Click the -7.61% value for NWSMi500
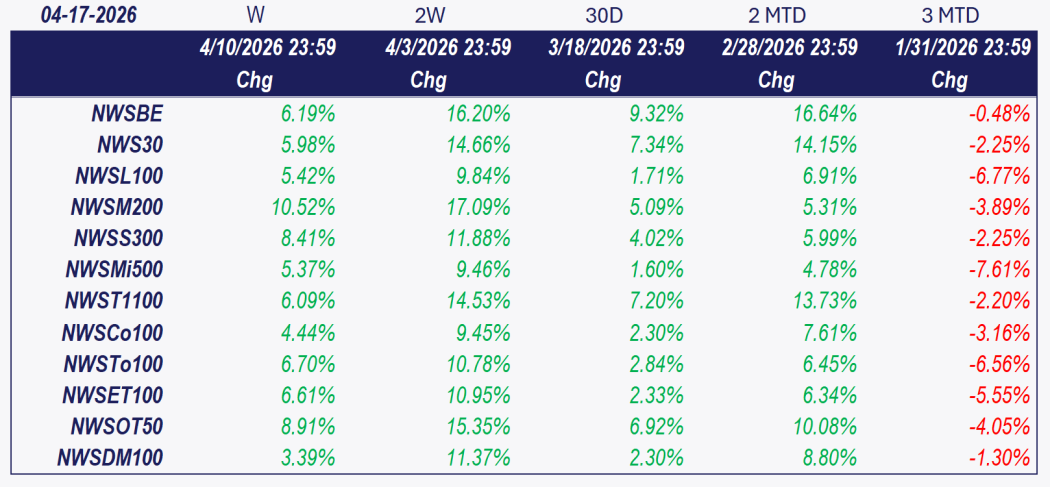The image size is (1050, 487). pyautogui.click(x=999, y=270)
